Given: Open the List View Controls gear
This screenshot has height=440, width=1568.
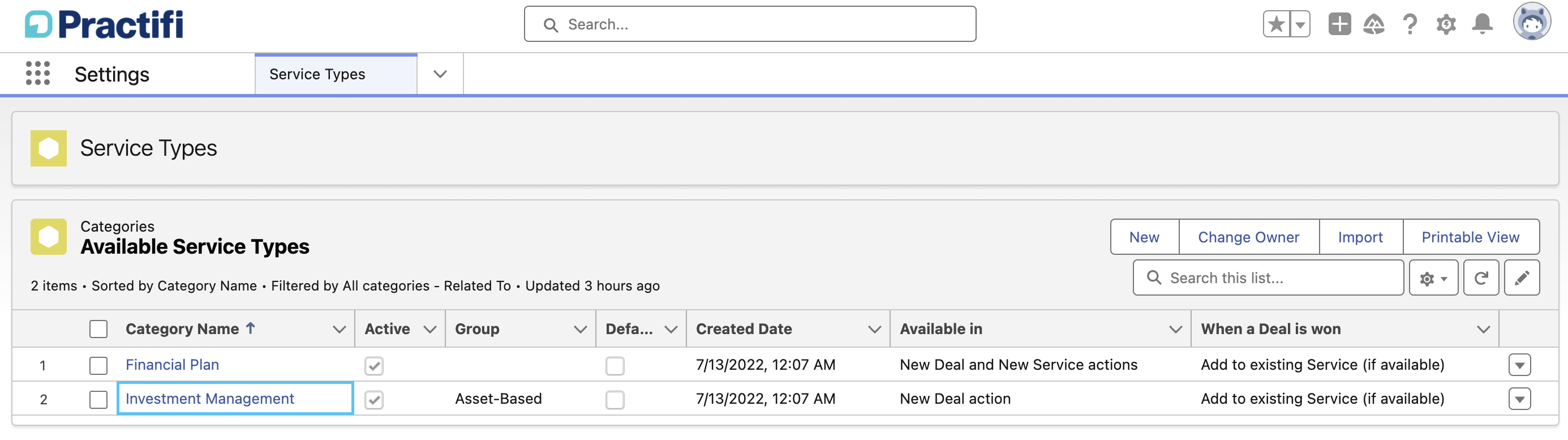Looking at the screenshot, I should [x=1433, y=279].
